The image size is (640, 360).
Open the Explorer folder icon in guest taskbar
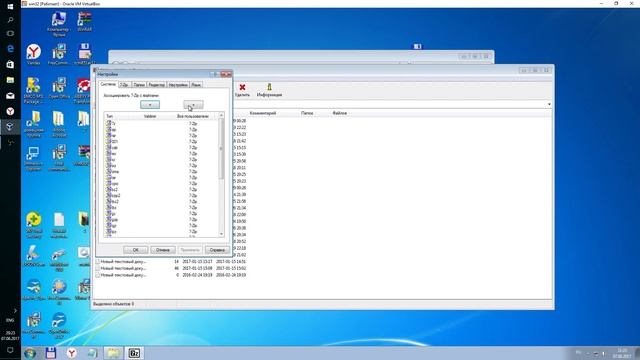(x=113, y=353)
